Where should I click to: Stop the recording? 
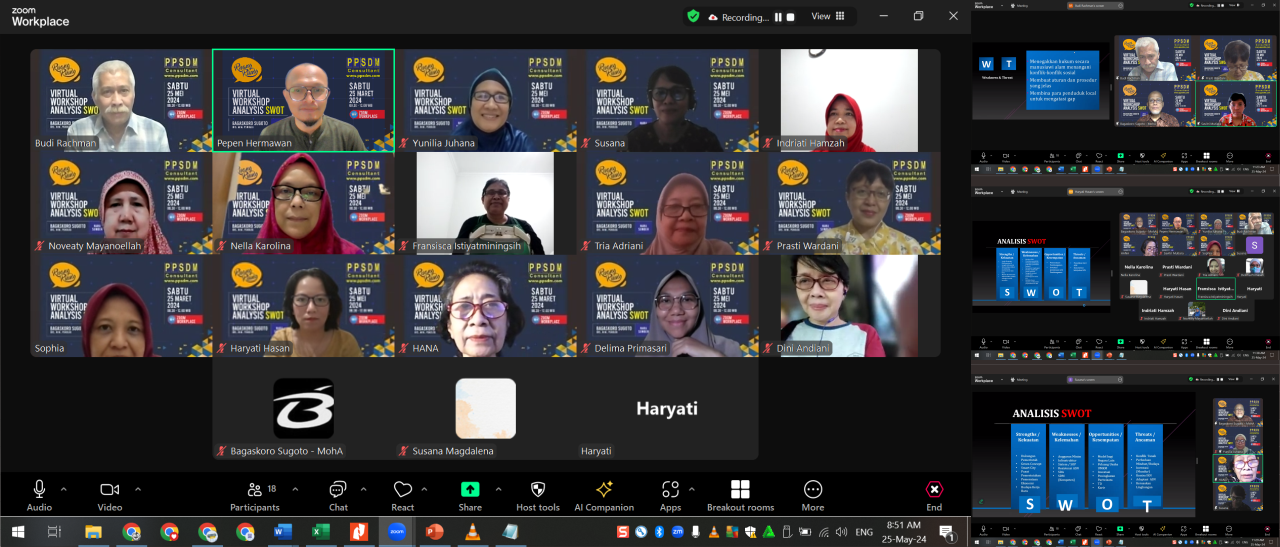(790, 17)
